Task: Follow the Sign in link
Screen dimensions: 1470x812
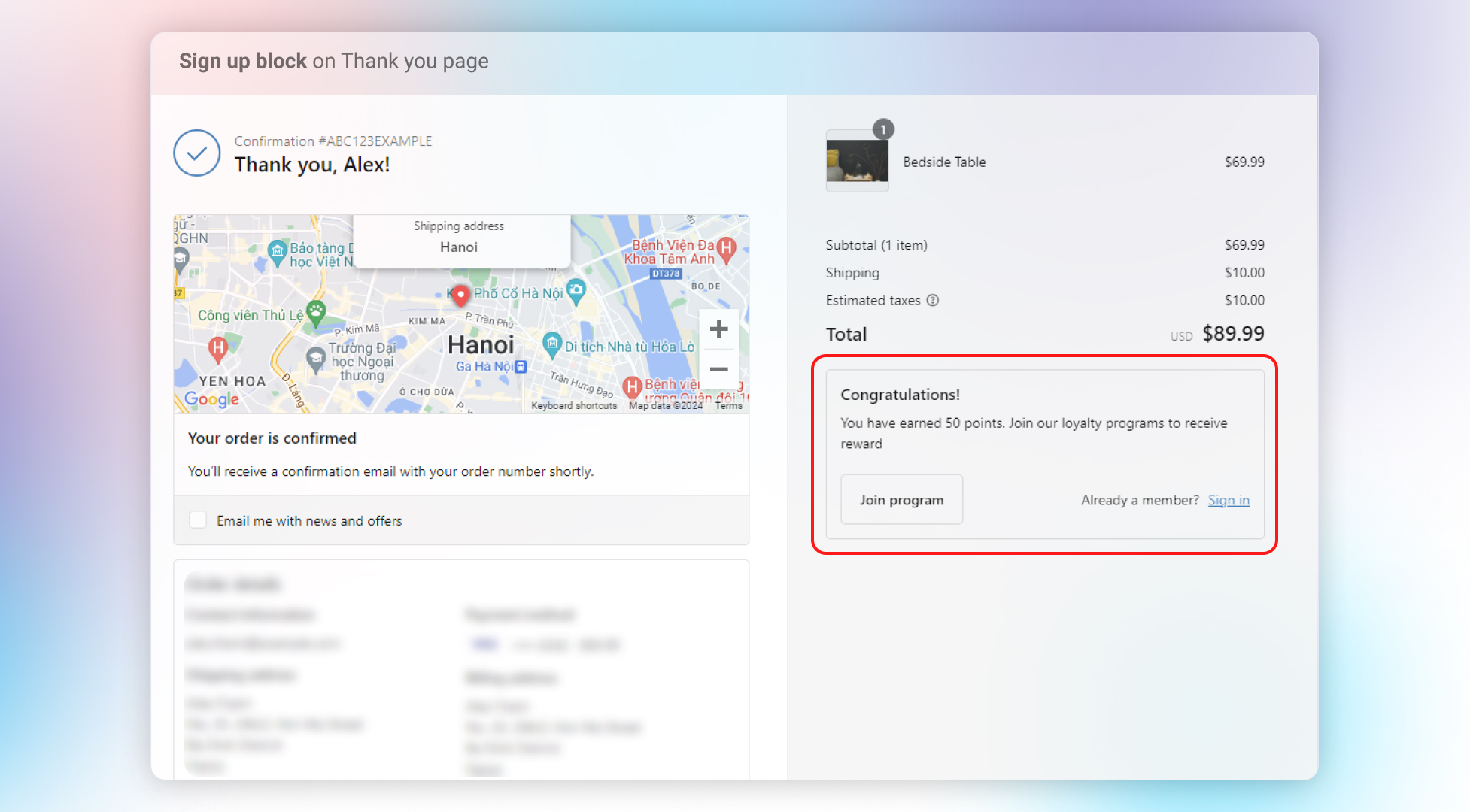Action: pyautogui.click(x=1229, y=500)
